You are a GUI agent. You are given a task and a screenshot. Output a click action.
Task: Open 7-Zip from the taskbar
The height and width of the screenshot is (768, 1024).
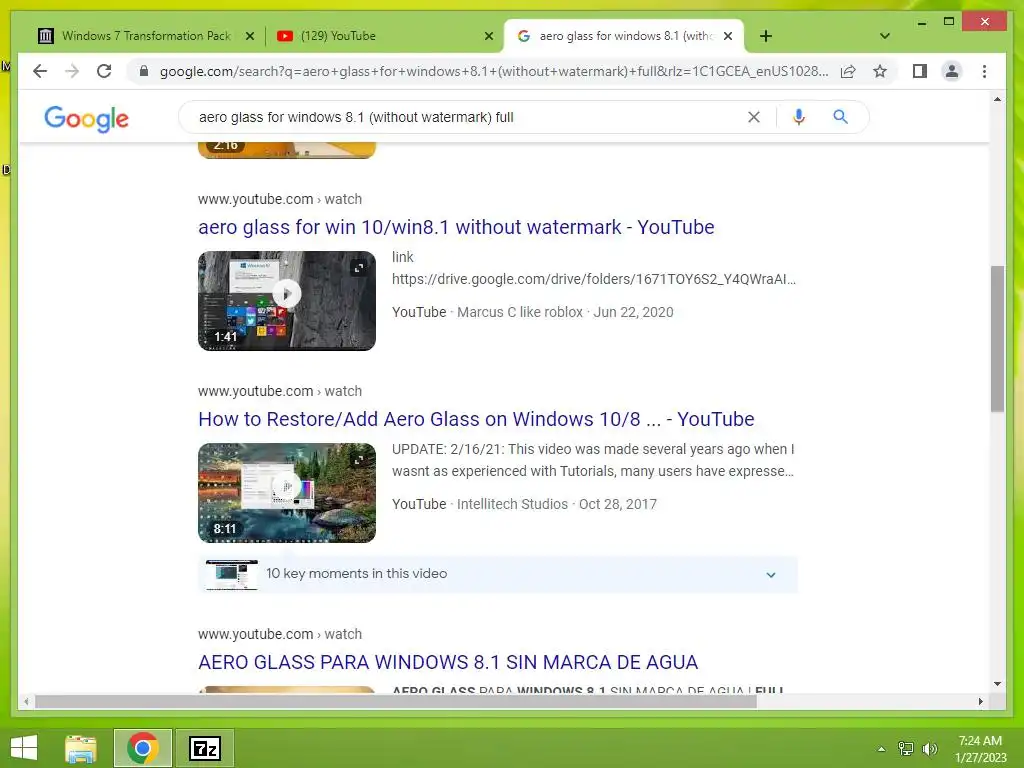[x=204, y=748]
